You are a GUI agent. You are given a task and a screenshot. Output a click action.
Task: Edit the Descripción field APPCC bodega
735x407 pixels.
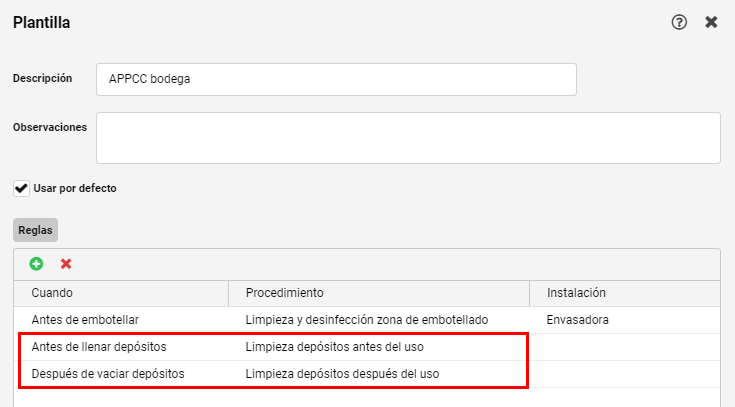coord(336,79)
